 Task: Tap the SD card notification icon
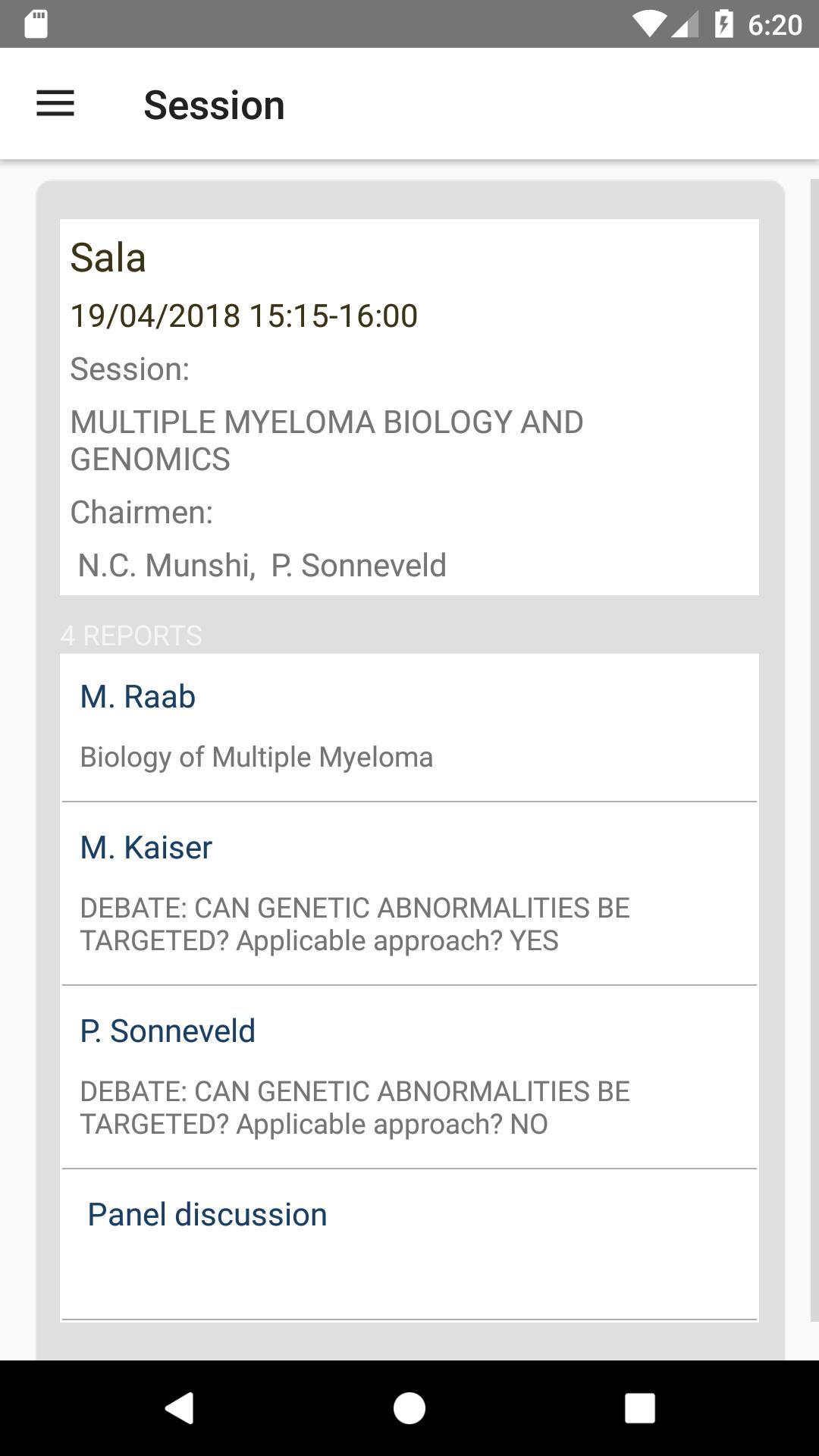point(36,24)
